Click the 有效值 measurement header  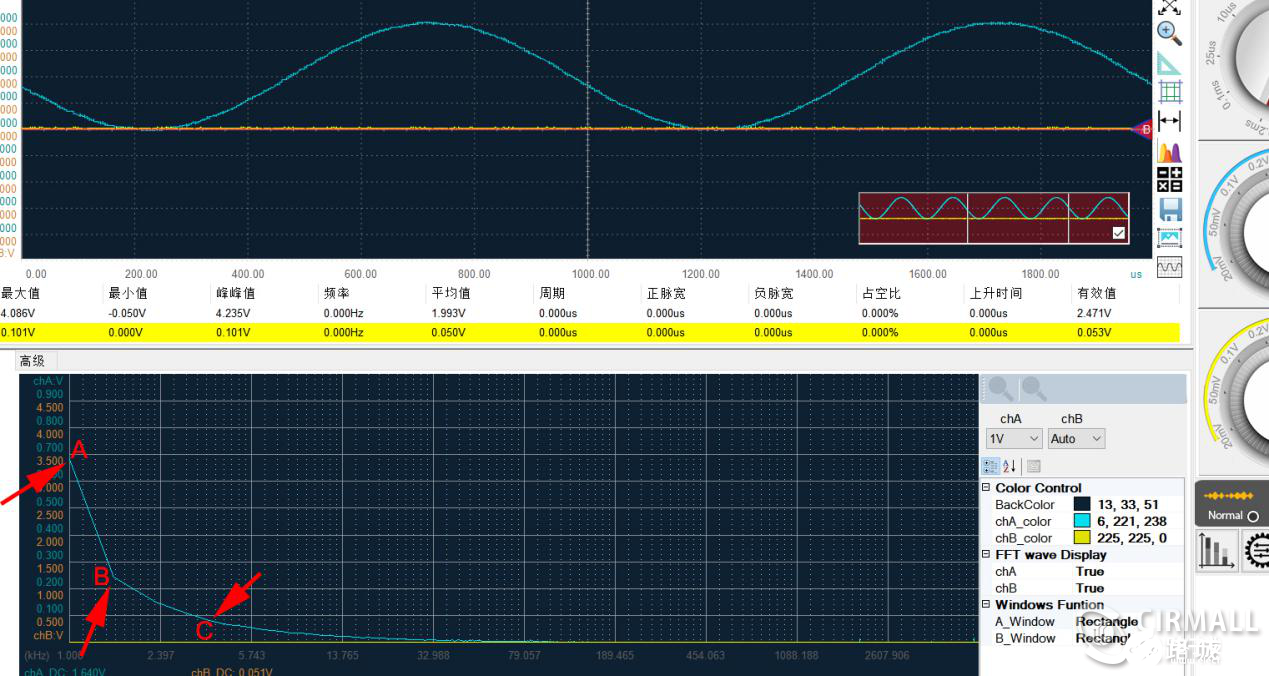pyautogui.click(x=1096, y=294)
